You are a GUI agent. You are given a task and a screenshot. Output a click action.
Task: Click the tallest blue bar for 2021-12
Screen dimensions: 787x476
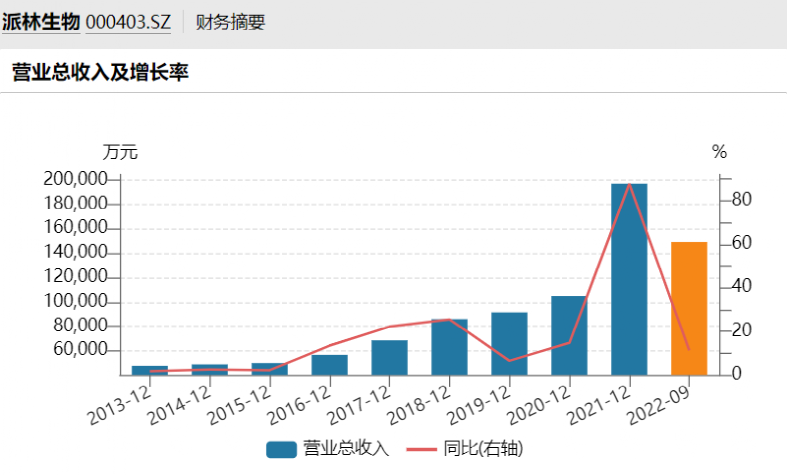coord(629,280)
